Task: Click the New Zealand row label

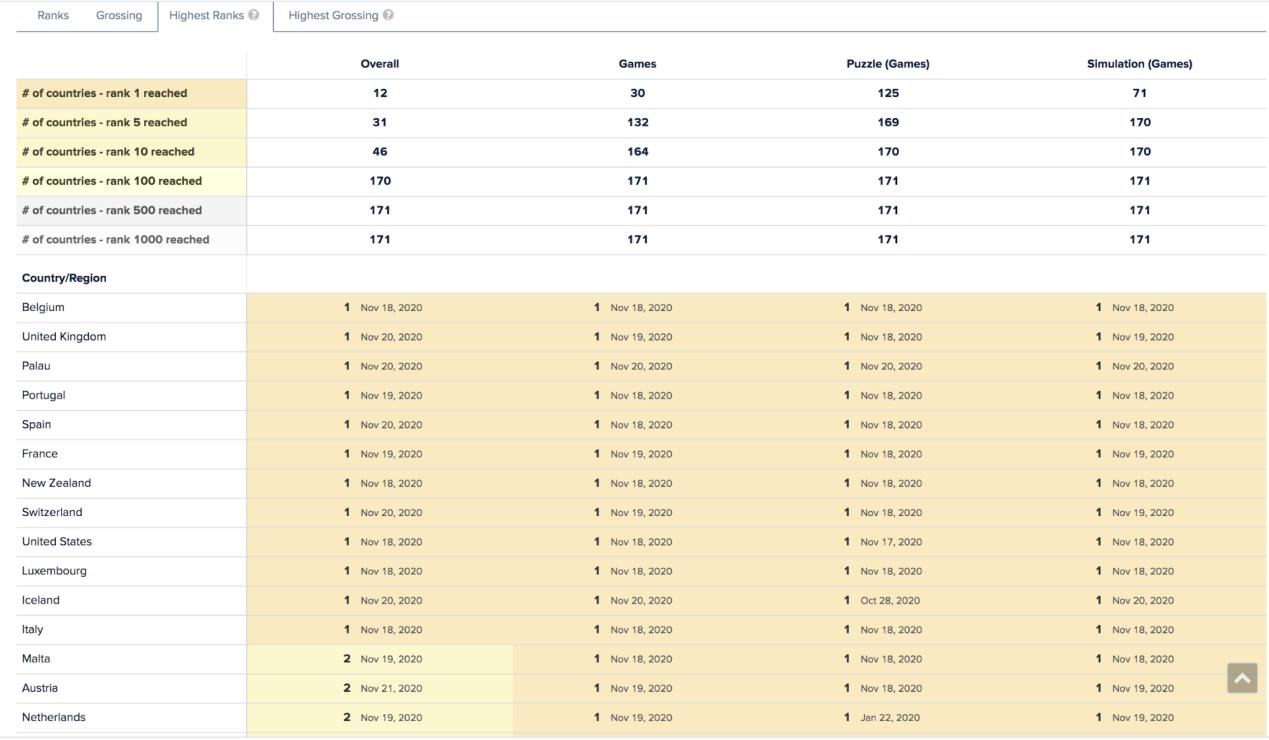Action: coord(57,483)
